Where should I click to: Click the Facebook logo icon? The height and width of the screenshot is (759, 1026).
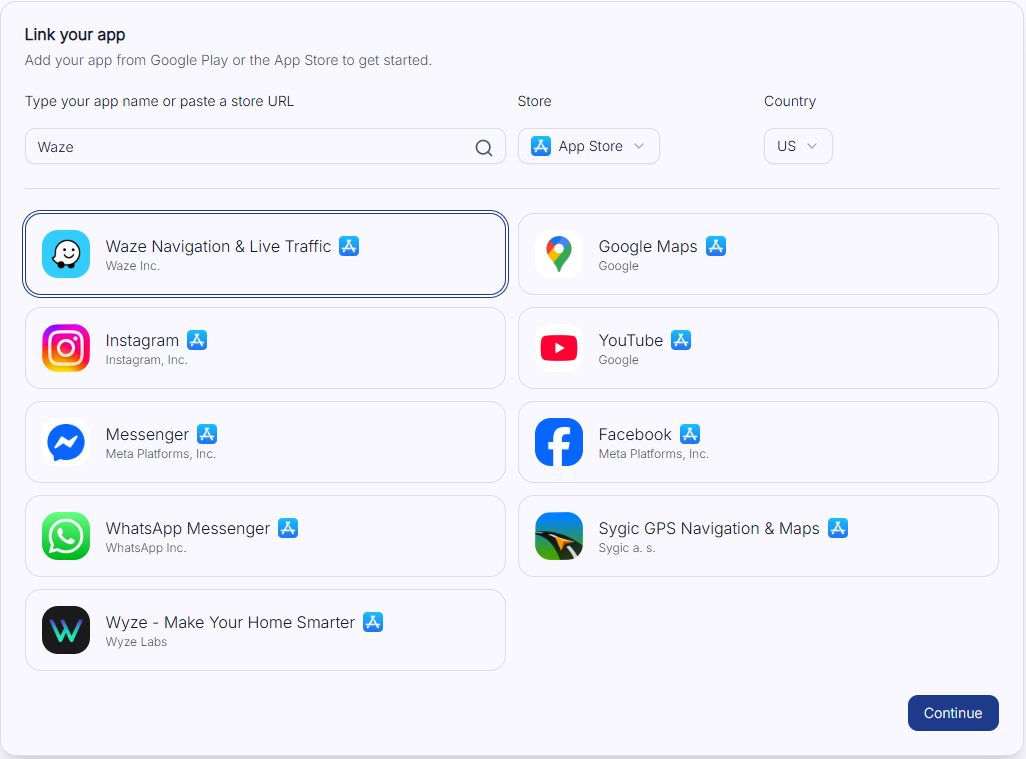(x=559, y=442)
